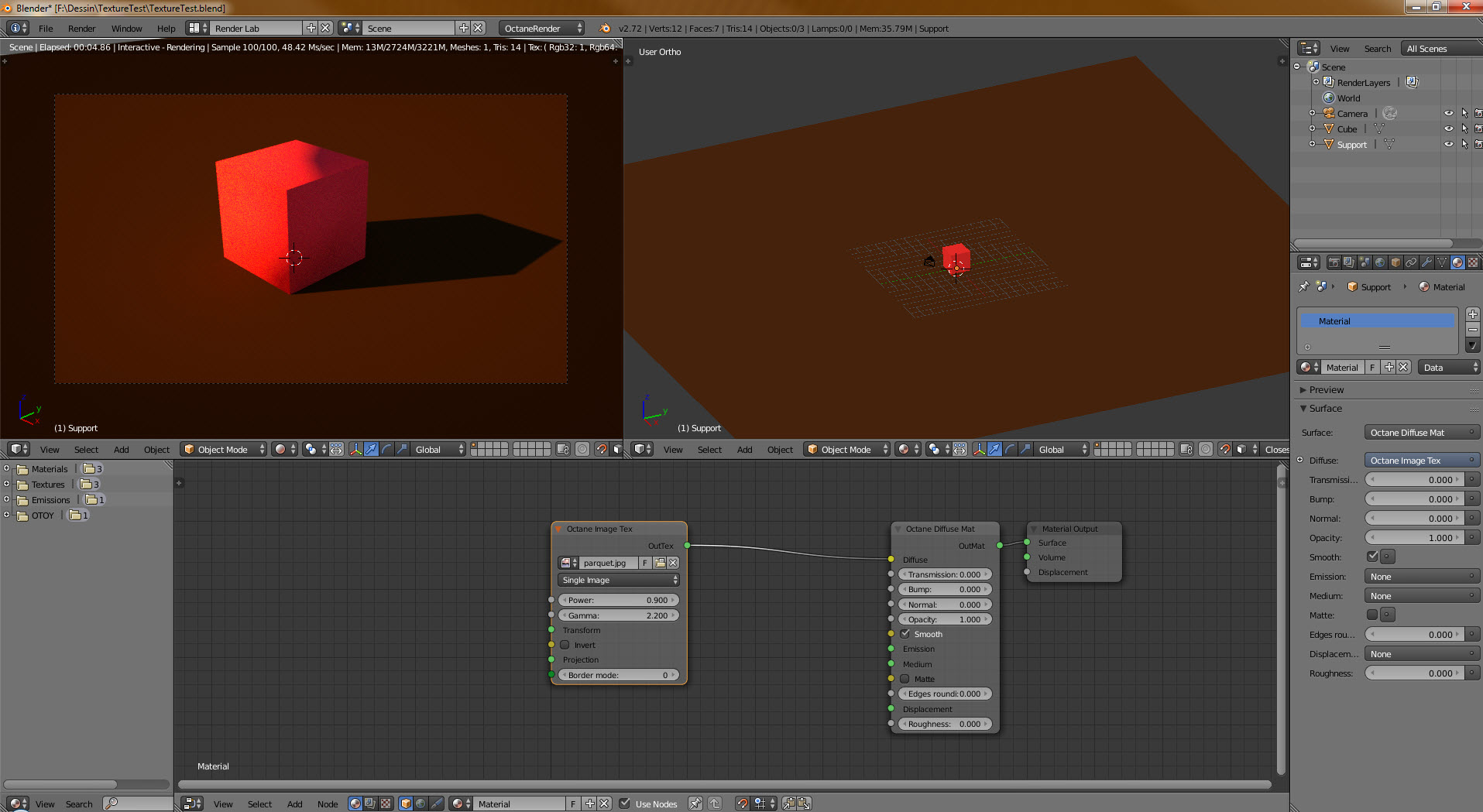Open the render engine OctaneRender dropdown
Screen dimensions: 1483x812
pos(542,28)
